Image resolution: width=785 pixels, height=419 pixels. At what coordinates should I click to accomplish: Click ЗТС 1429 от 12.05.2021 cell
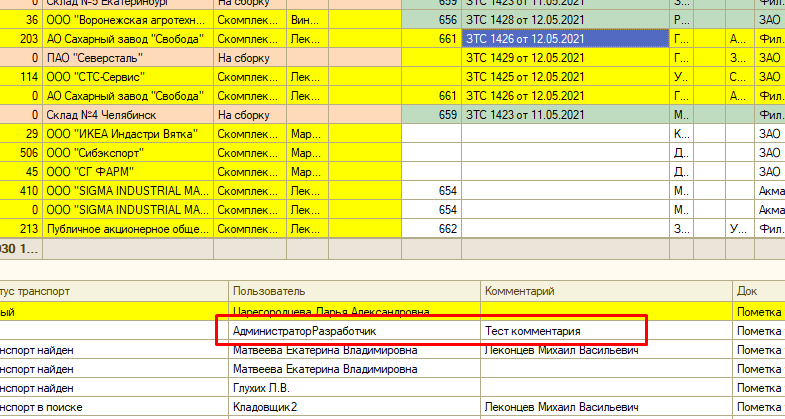[565, 58]
